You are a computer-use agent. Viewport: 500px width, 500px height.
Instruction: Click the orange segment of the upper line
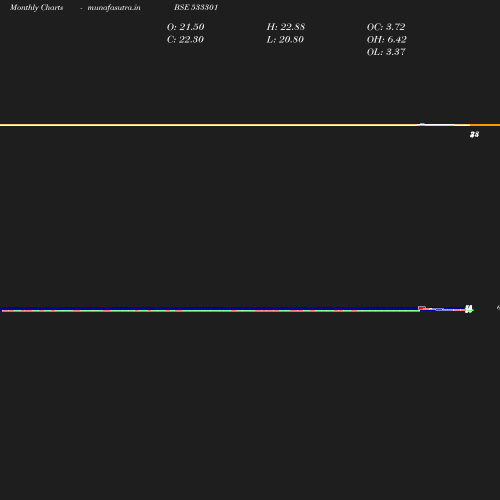(x=485, y=125)
